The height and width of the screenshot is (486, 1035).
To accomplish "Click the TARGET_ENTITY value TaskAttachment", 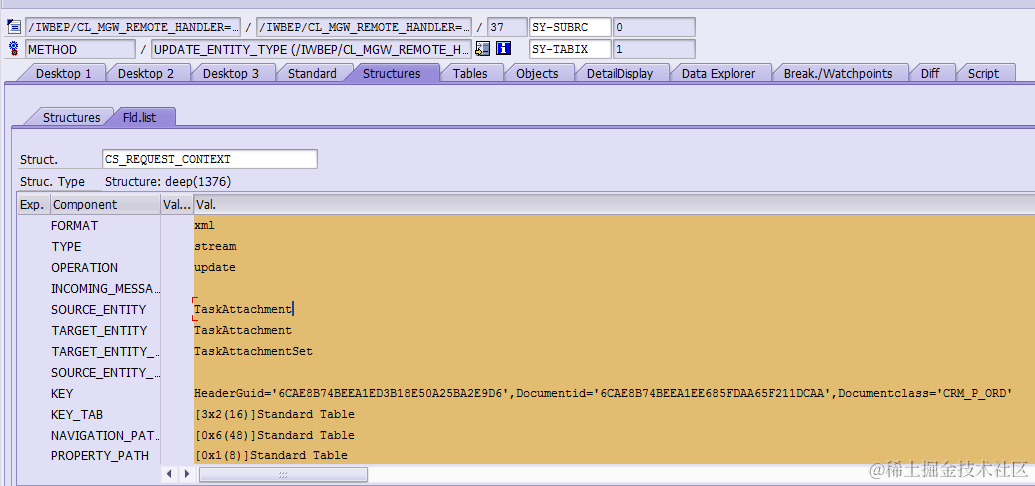I will click(x=243, y=330).
